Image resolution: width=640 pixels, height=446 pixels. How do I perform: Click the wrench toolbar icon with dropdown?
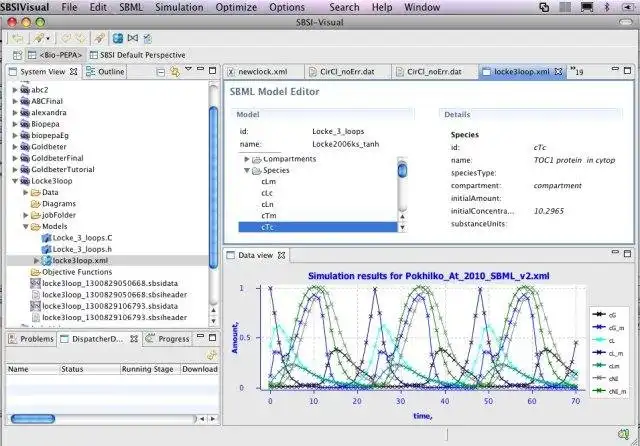39,38
